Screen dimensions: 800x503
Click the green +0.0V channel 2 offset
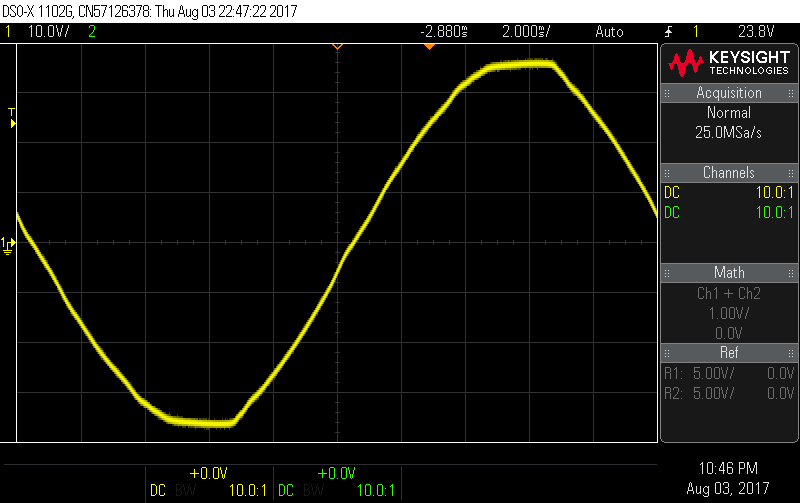coord(336,473)
